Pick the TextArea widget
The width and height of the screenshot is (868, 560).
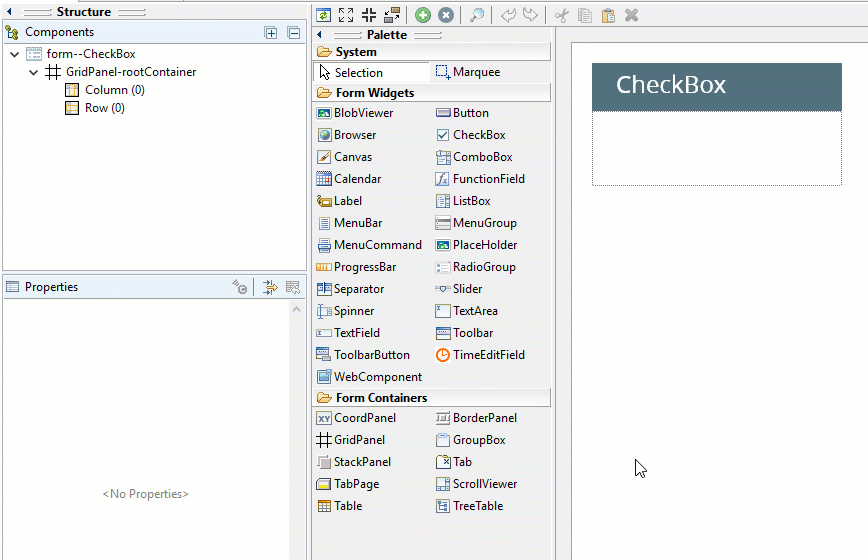point(467,311)
